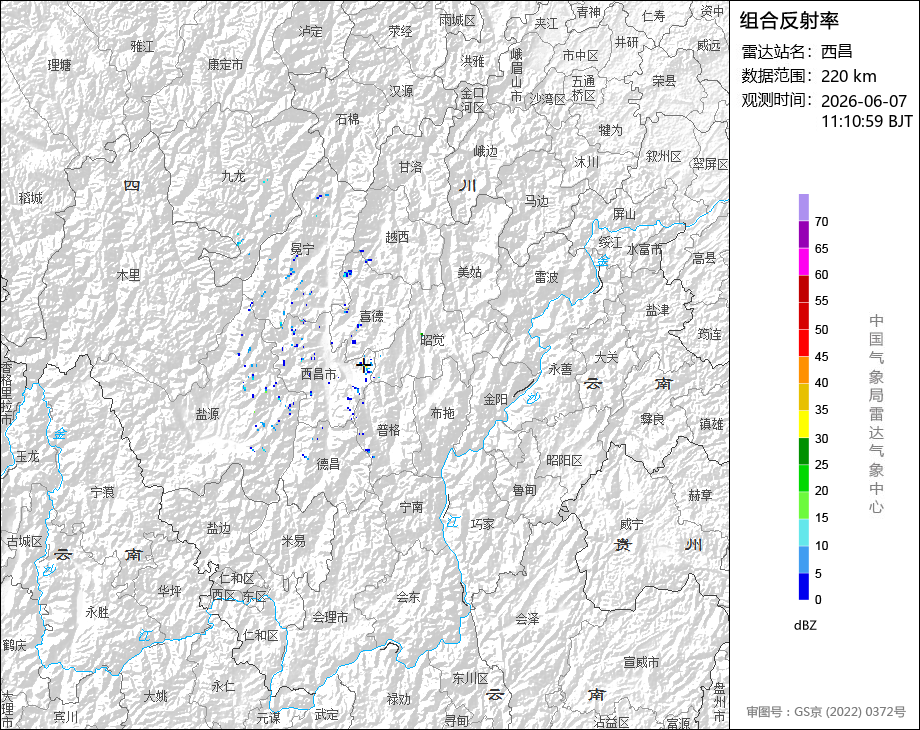
Task: Click the 赫章 label
Action: pos(701,495)
